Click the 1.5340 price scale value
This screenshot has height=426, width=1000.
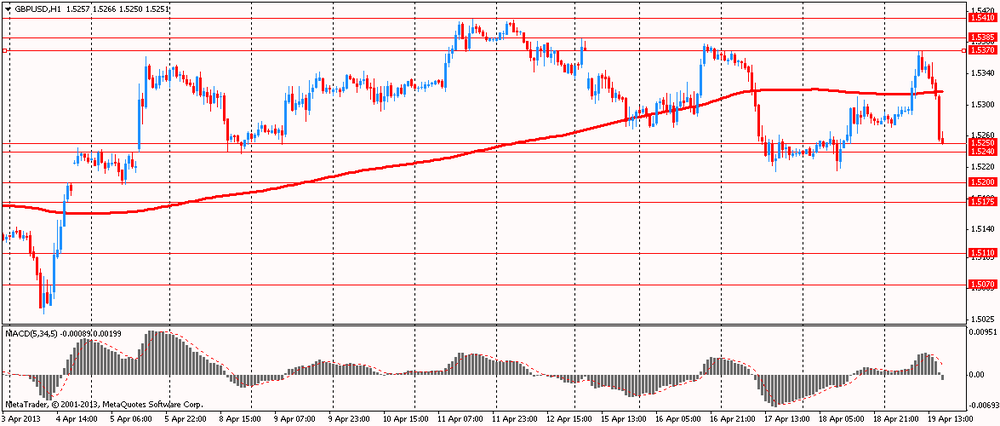[981, 73]
